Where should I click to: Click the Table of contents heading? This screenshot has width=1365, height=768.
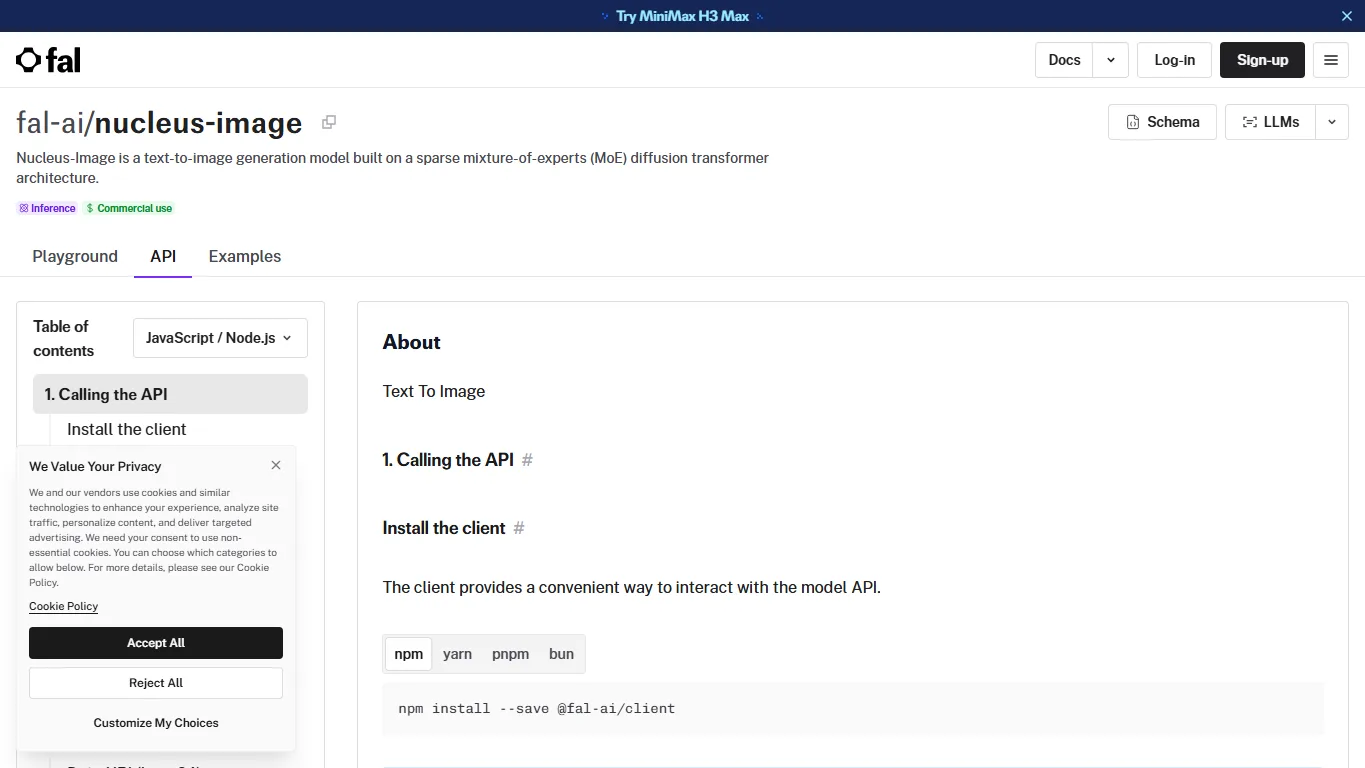63,338
